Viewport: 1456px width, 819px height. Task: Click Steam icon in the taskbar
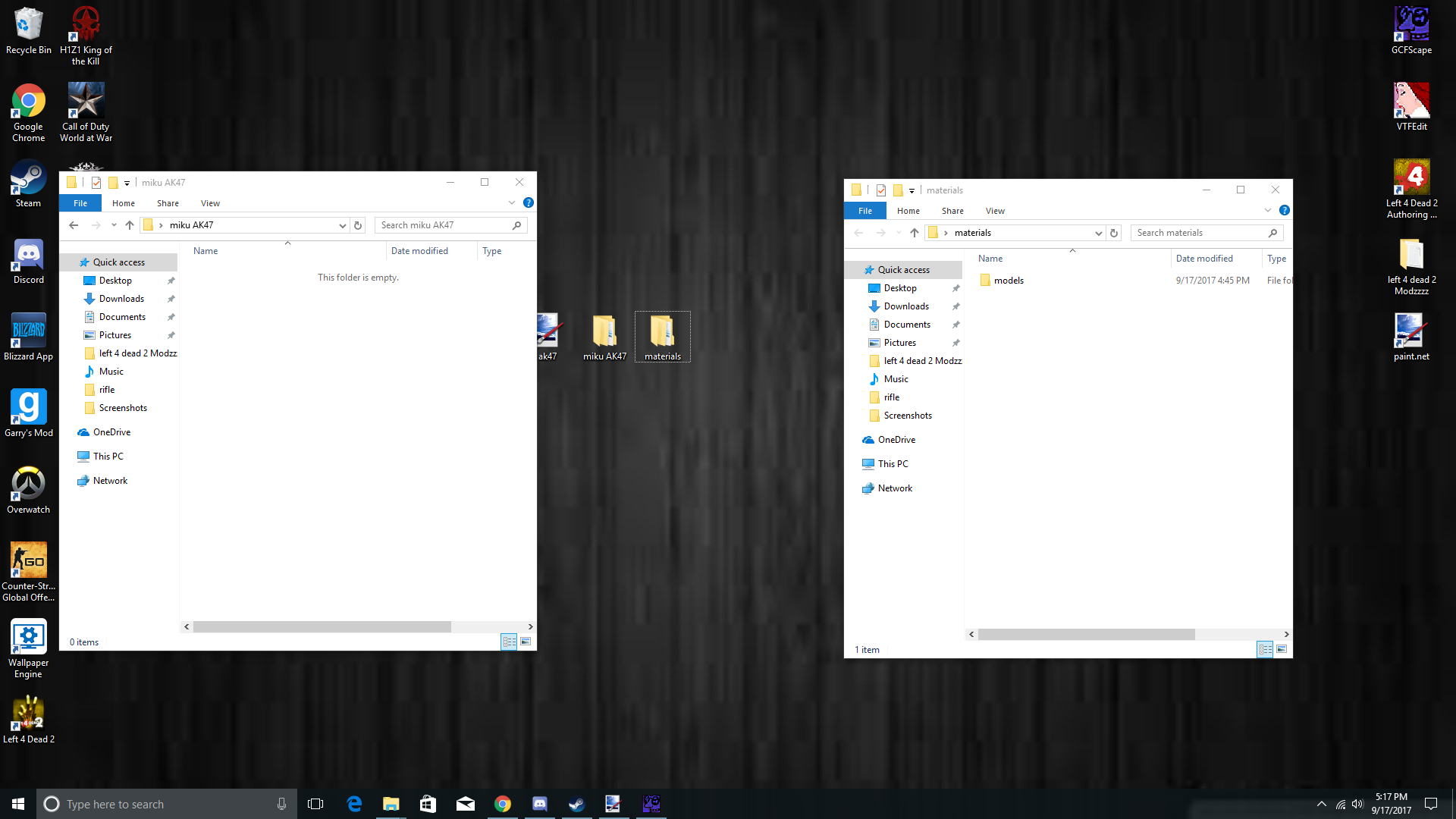click(x=576, y=804)
